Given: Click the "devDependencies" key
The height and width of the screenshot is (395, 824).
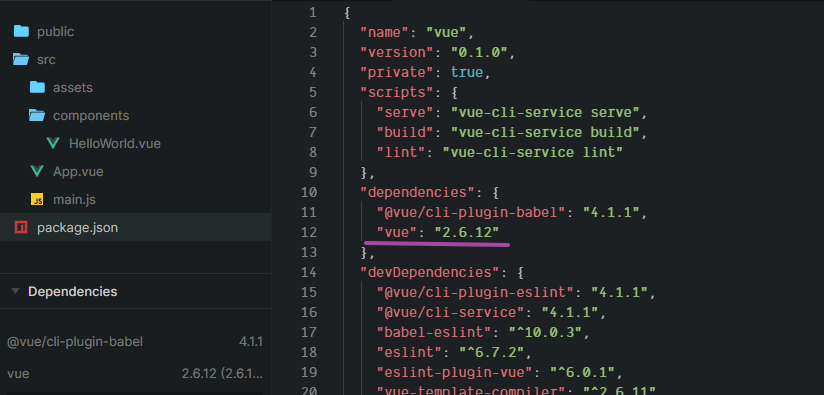Looking at the screenshot, I should point(429,272).
